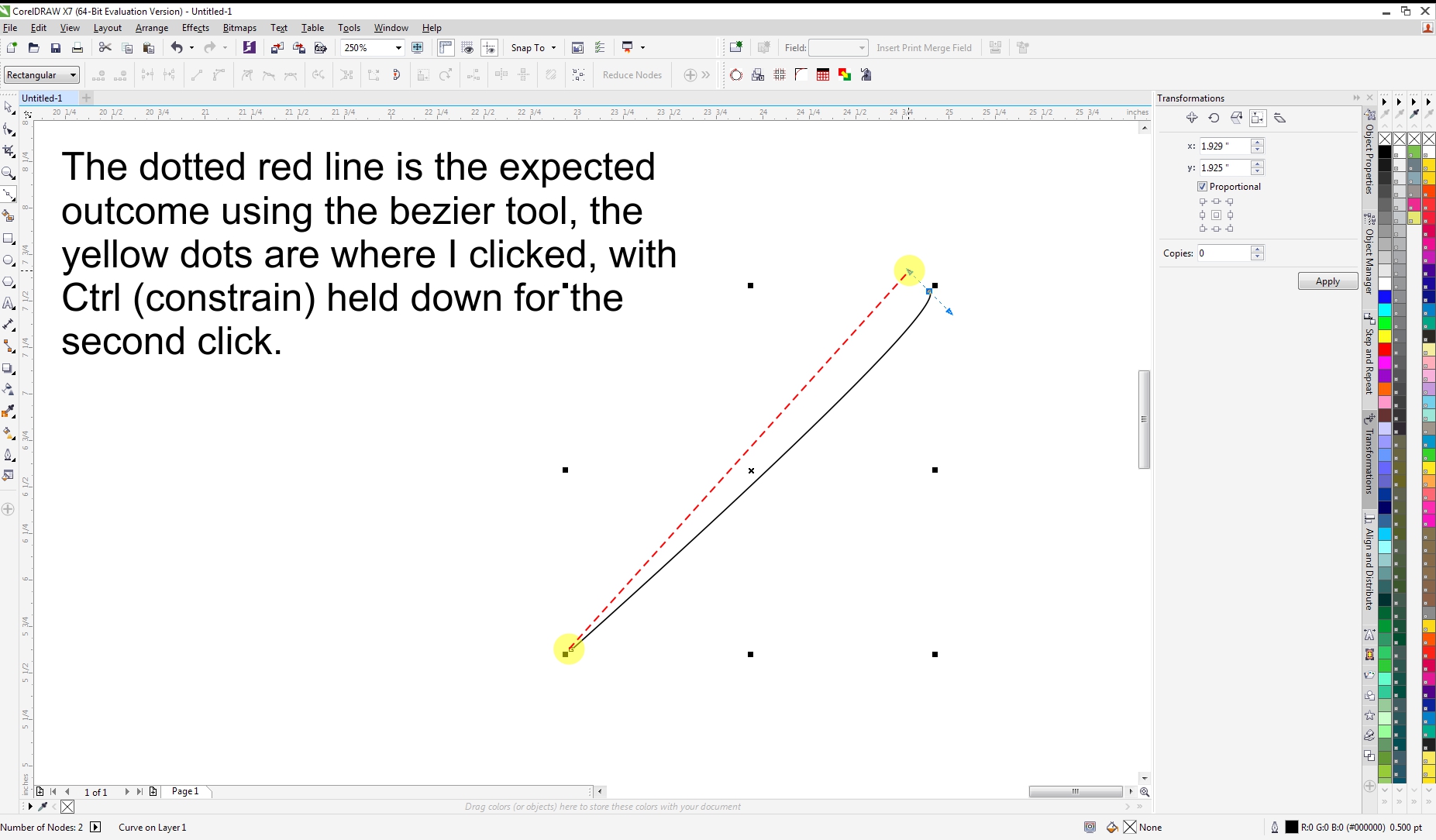The image size is (1436, 840).
Task: Select the Drop Shadow tool
Action: tap(9, 369)
